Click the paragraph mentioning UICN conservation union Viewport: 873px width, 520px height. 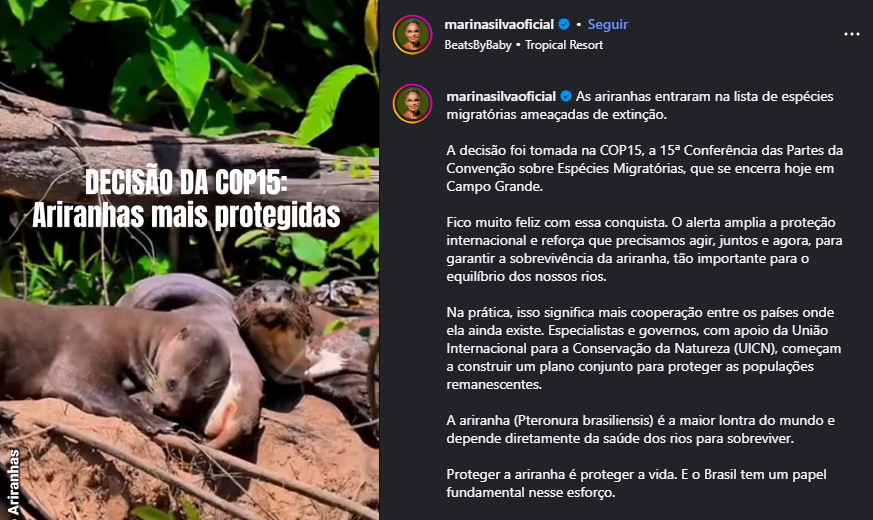click(644, 348)
